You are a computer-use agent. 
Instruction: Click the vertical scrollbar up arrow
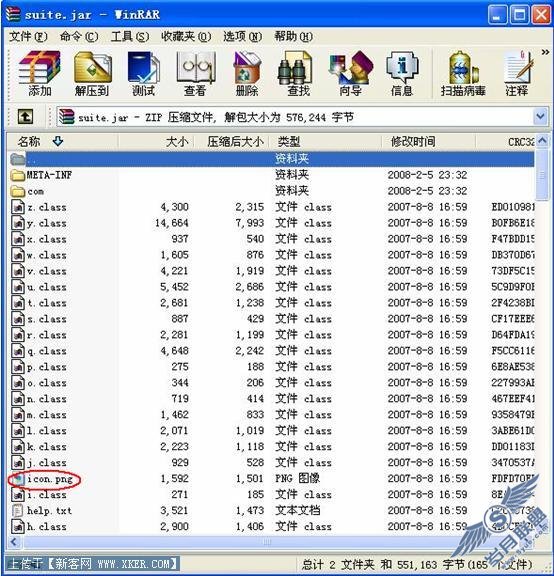point(542,141)
